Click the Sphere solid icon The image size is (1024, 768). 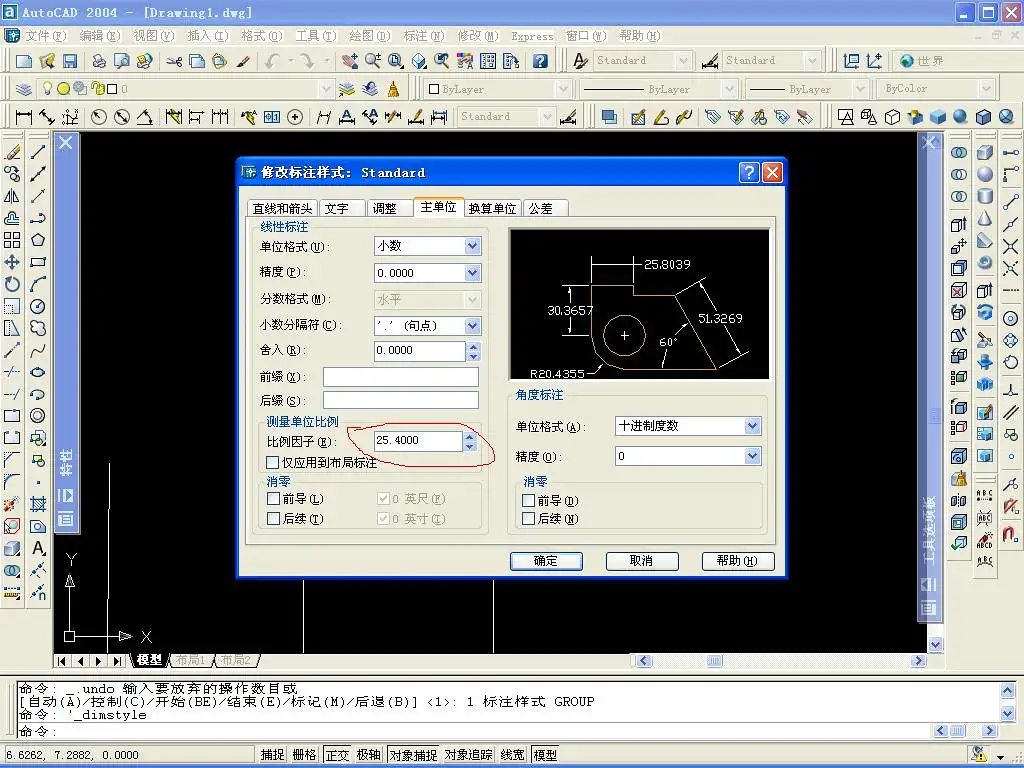(x=985, y=174)
